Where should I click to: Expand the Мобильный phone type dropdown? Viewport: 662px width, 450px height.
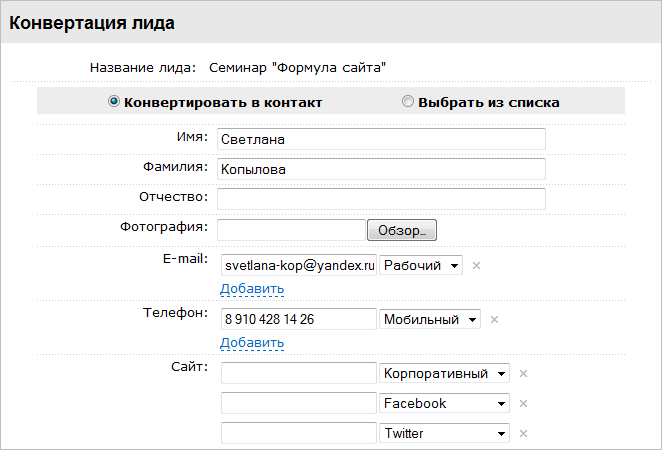[x=430, y=319]
